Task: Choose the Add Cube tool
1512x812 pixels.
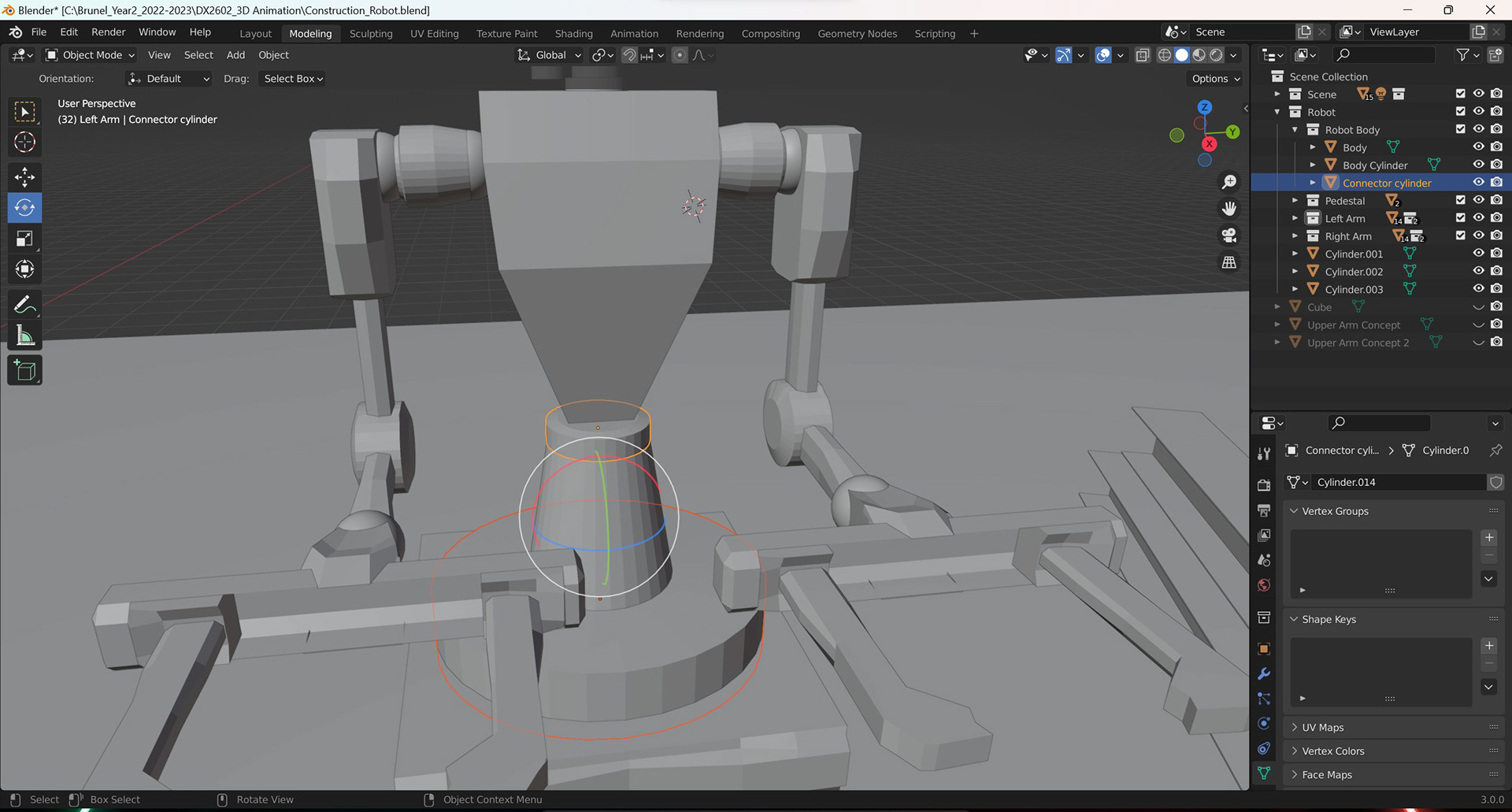Action: (x=25, y=370)
